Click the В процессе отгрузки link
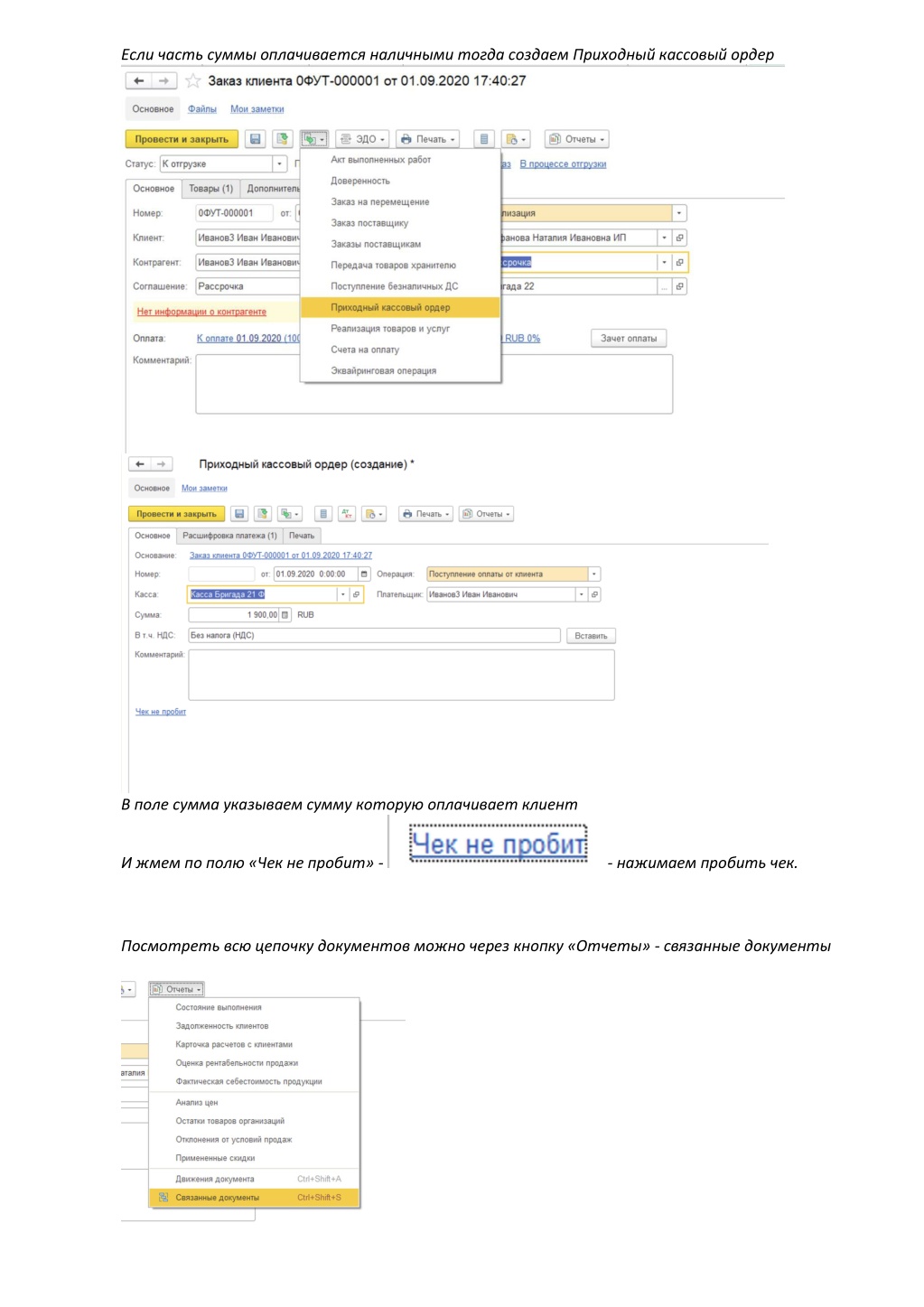924x1307 pixels. (563, 164)
